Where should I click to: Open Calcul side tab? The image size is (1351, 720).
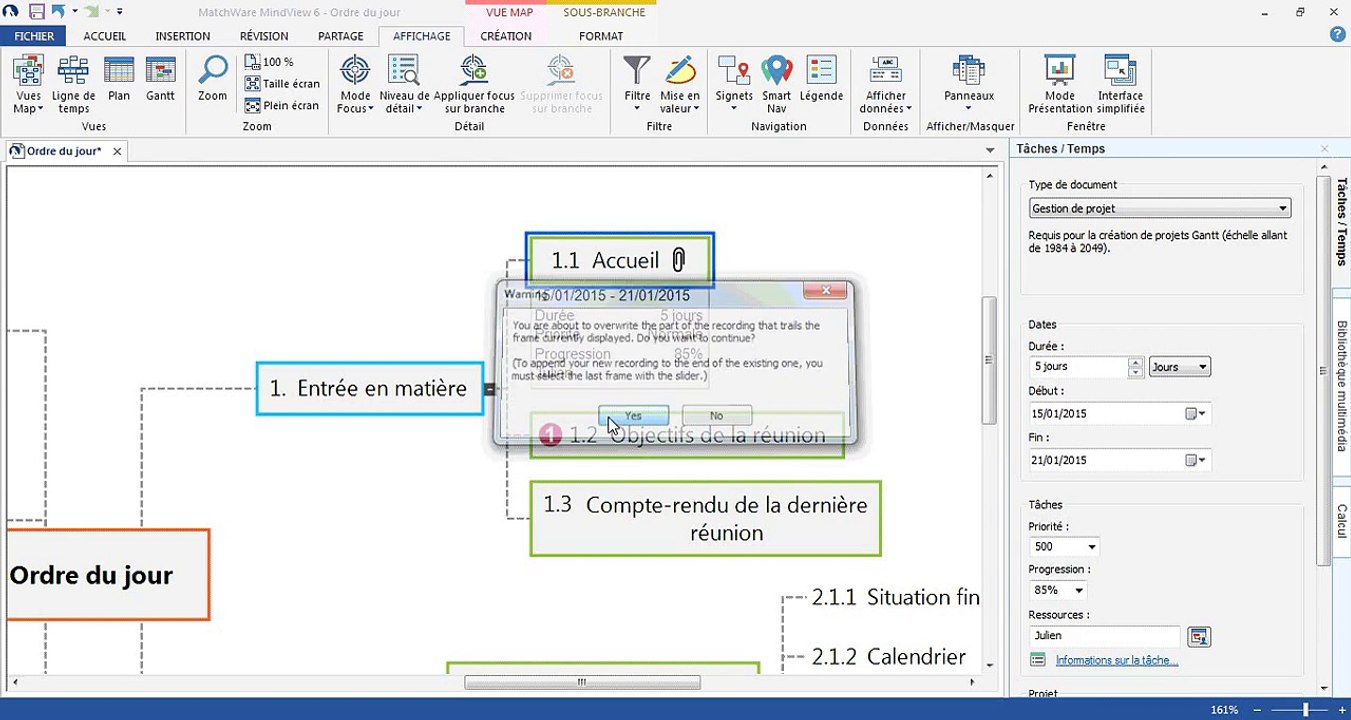tap(1342, 521)
